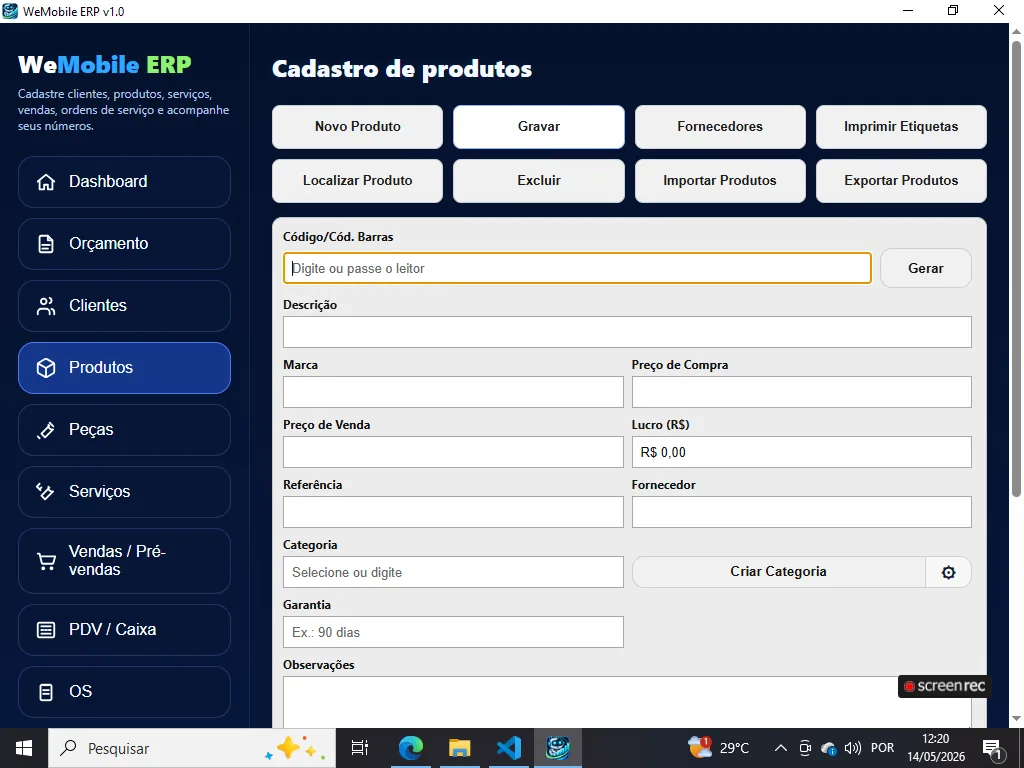The width and height of the screenshot is (1024, 768).
Task: Click the volume speaker tray icon
Action: (x=852, y=748)
